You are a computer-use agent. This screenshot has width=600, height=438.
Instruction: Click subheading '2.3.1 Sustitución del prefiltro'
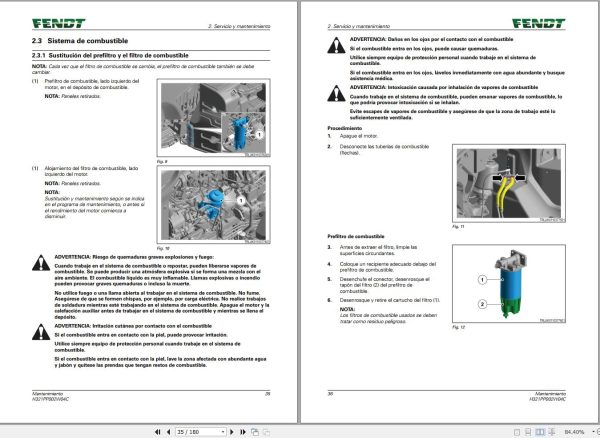coord(110,55)
